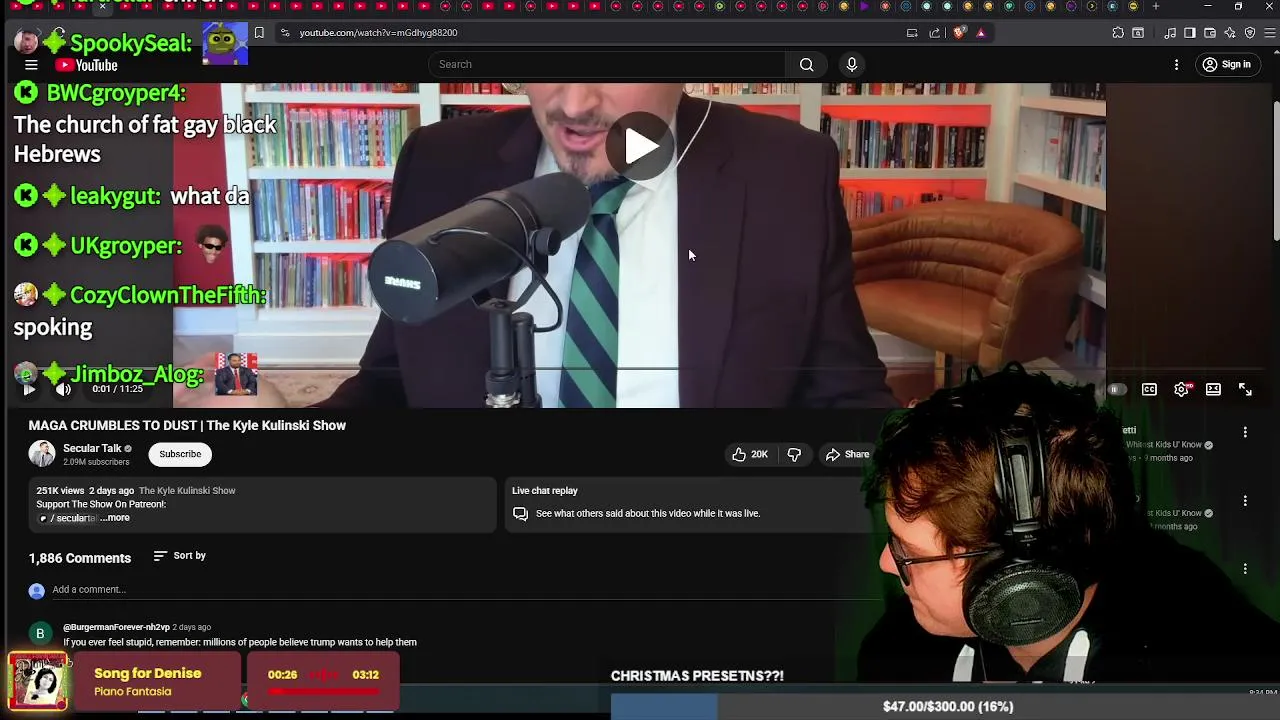Screen dimensions: 1280x720
Task: Open the media control music note icon
Action: [1170, 33]
